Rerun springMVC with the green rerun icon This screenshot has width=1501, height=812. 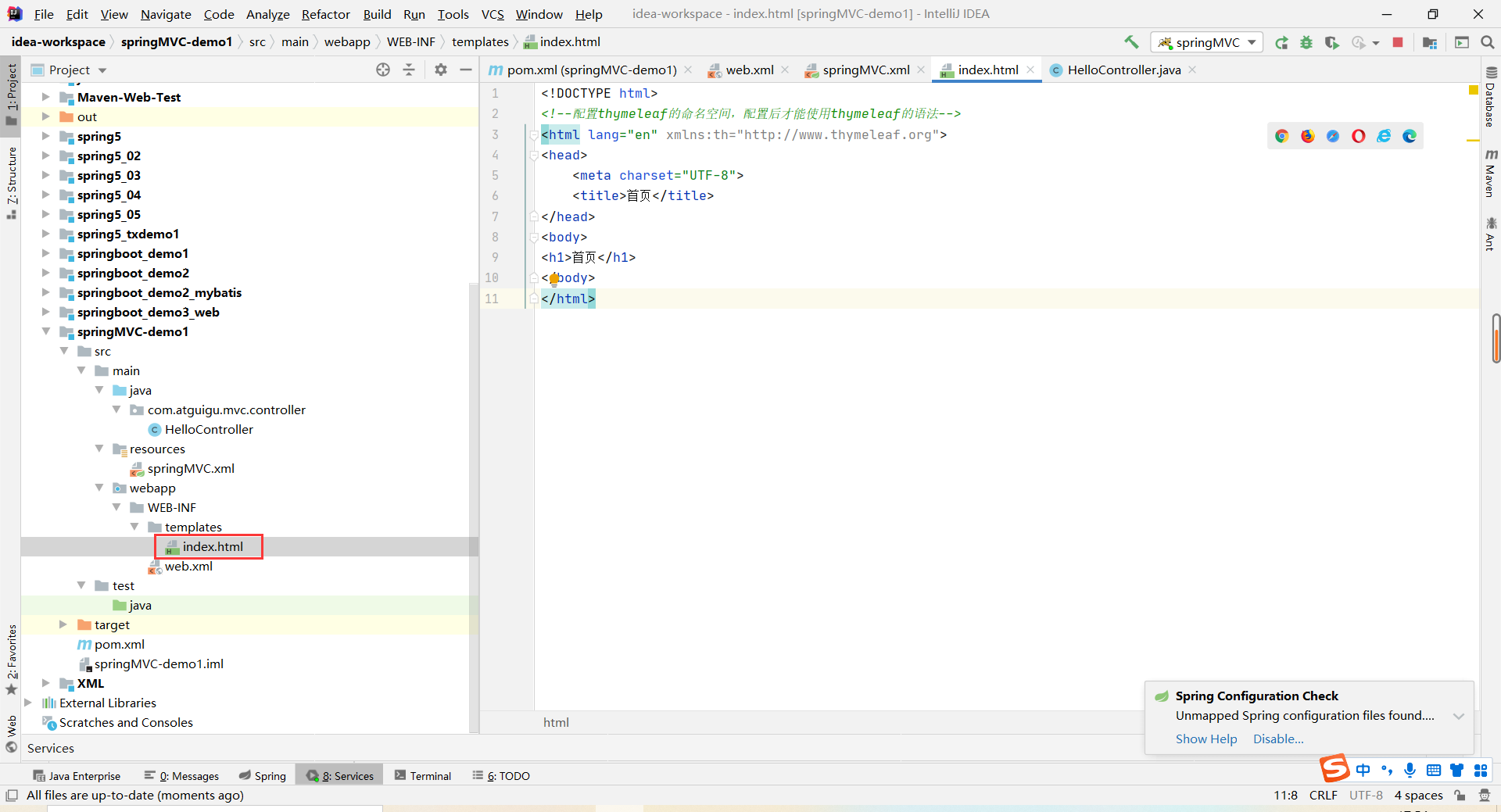[1281, 43]
